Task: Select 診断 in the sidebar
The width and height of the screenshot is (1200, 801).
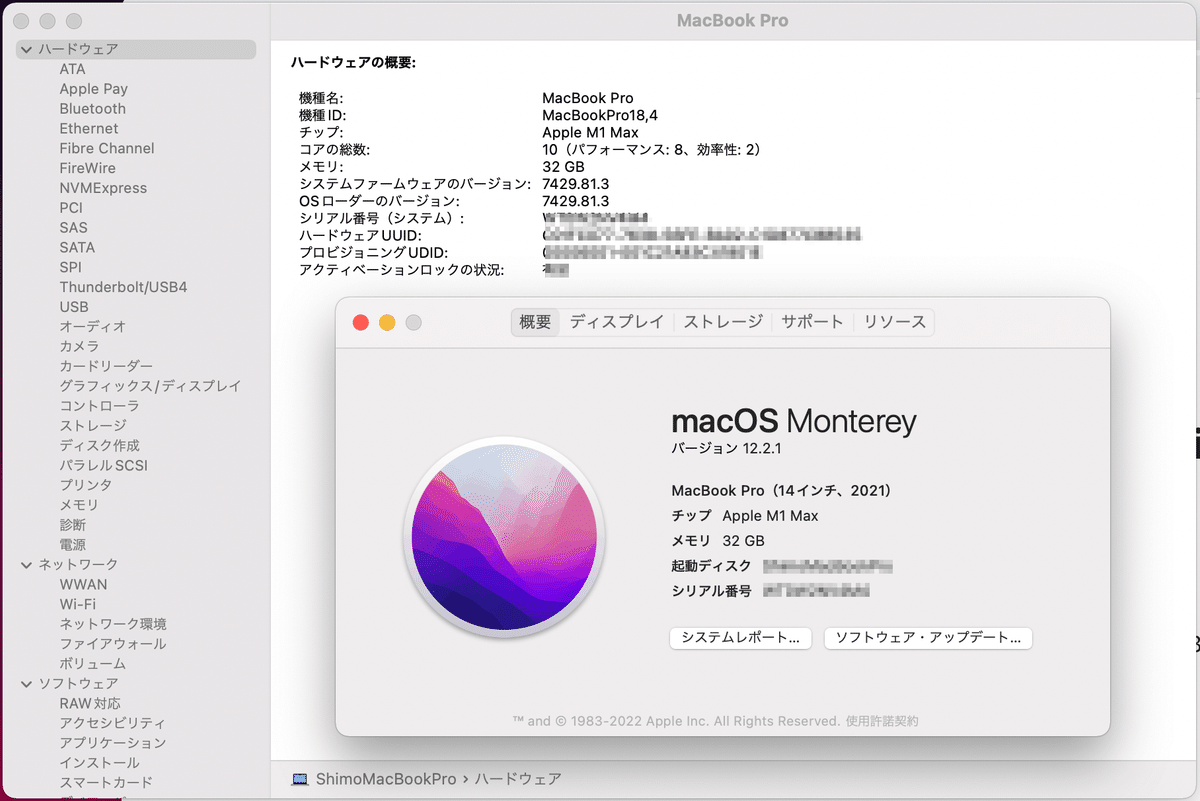Action: point(72,525)
